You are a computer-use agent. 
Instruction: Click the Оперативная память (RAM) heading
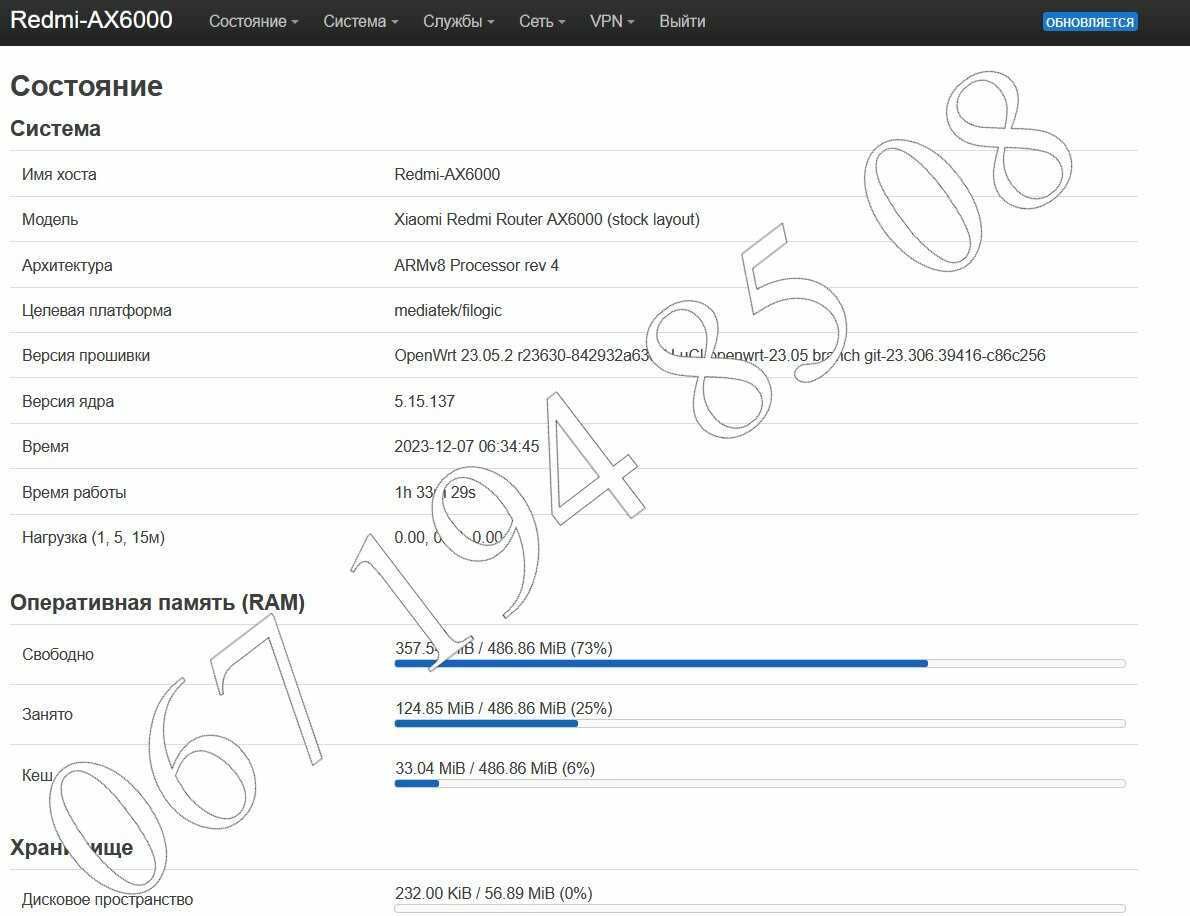pyautogui.click(x=157, y=603)
